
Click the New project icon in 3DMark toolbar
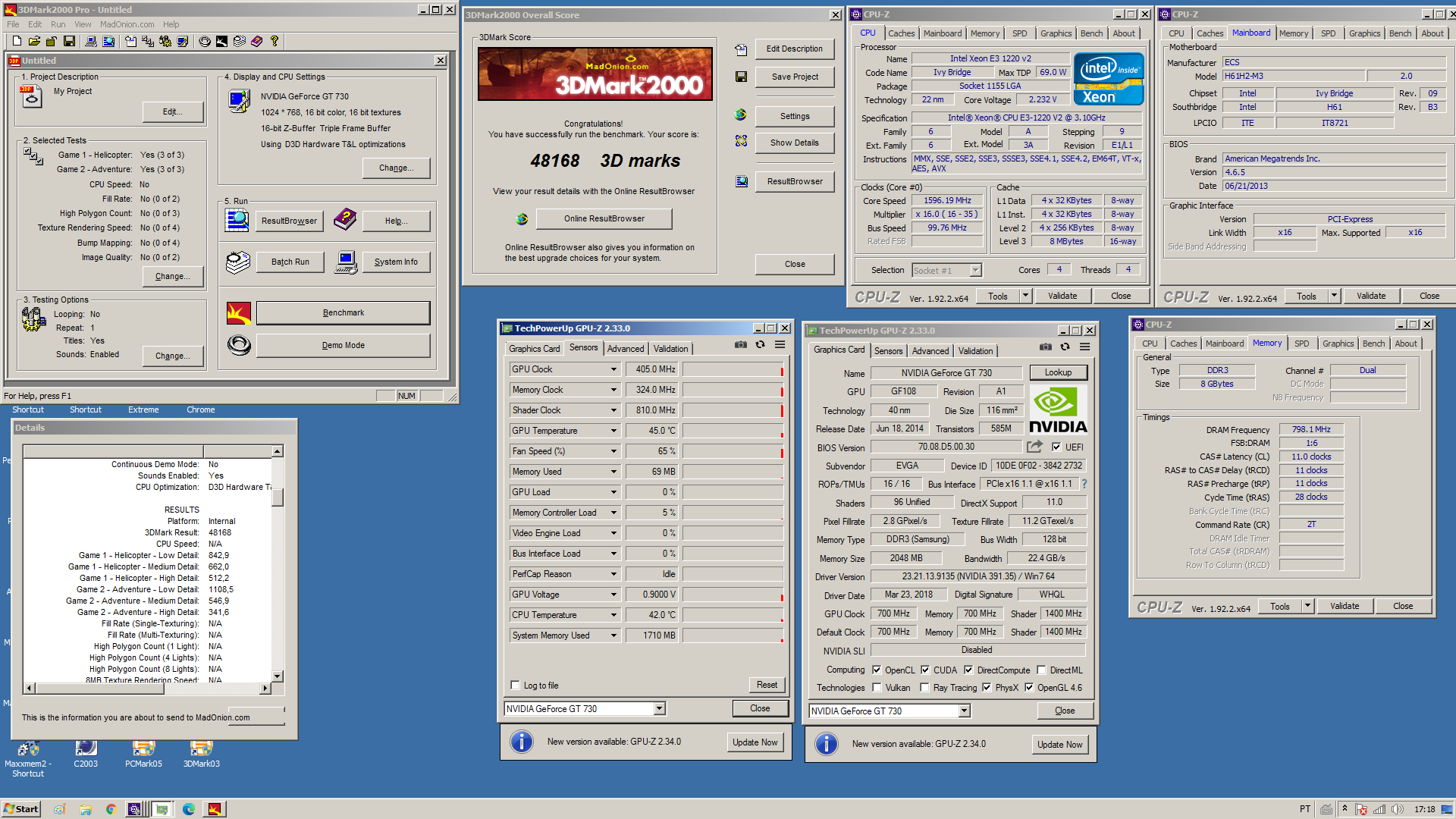pyautogui.click(x=16, y=42)
